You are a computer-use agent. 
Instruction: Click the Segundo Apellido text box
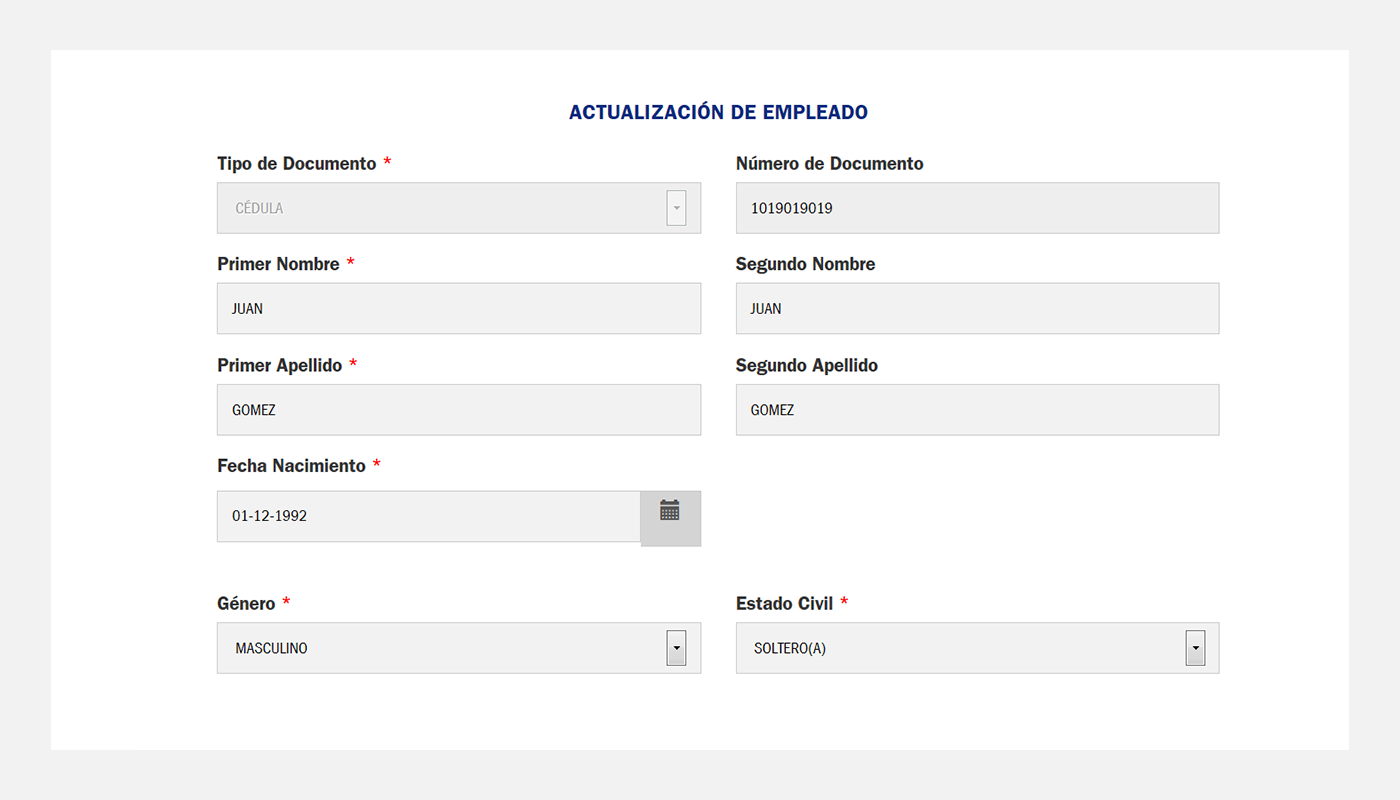point(977,410)
